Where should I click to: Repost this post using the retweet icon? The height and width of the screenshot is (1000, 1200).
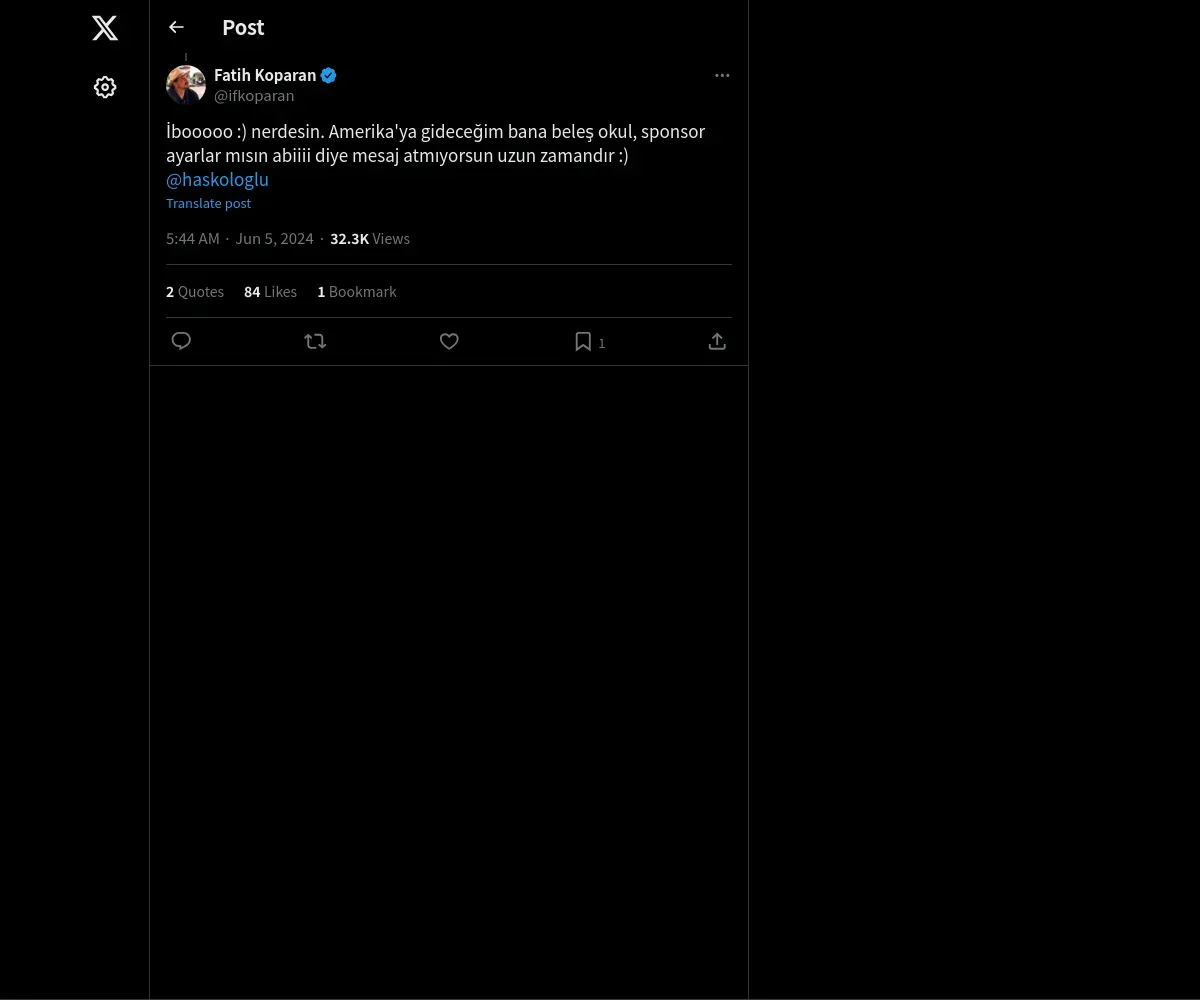pos(315,342)
